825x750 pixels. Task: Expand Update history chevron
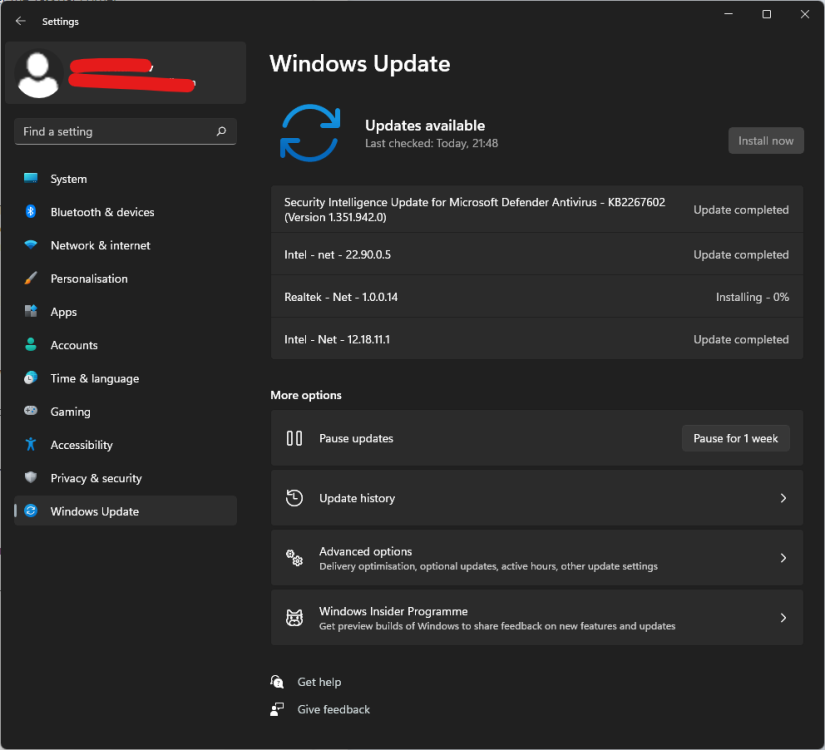pos(783,498)
